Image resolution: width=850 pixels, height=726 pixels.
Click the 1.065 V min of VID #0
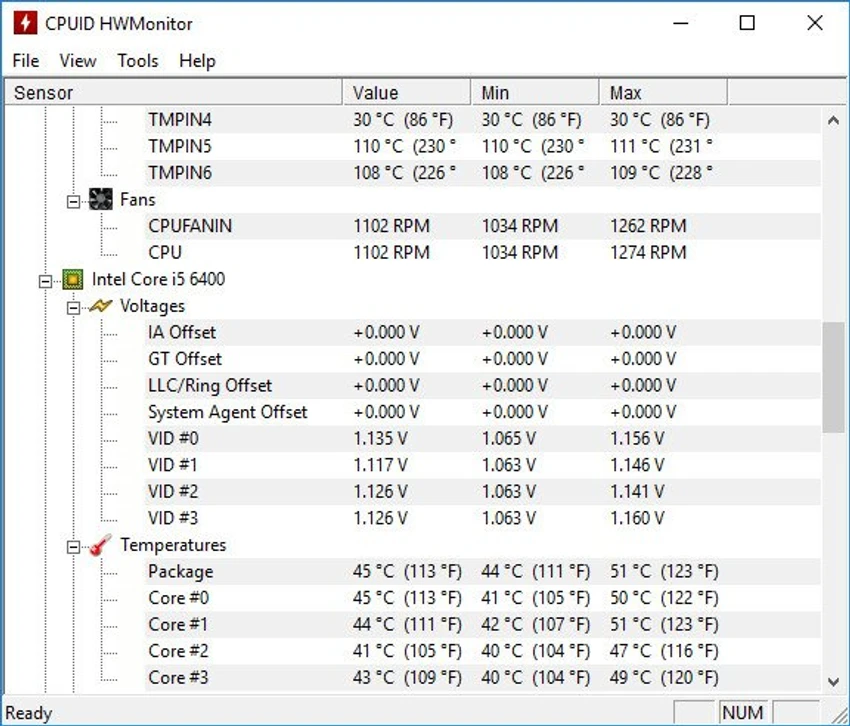pos(509,439)
